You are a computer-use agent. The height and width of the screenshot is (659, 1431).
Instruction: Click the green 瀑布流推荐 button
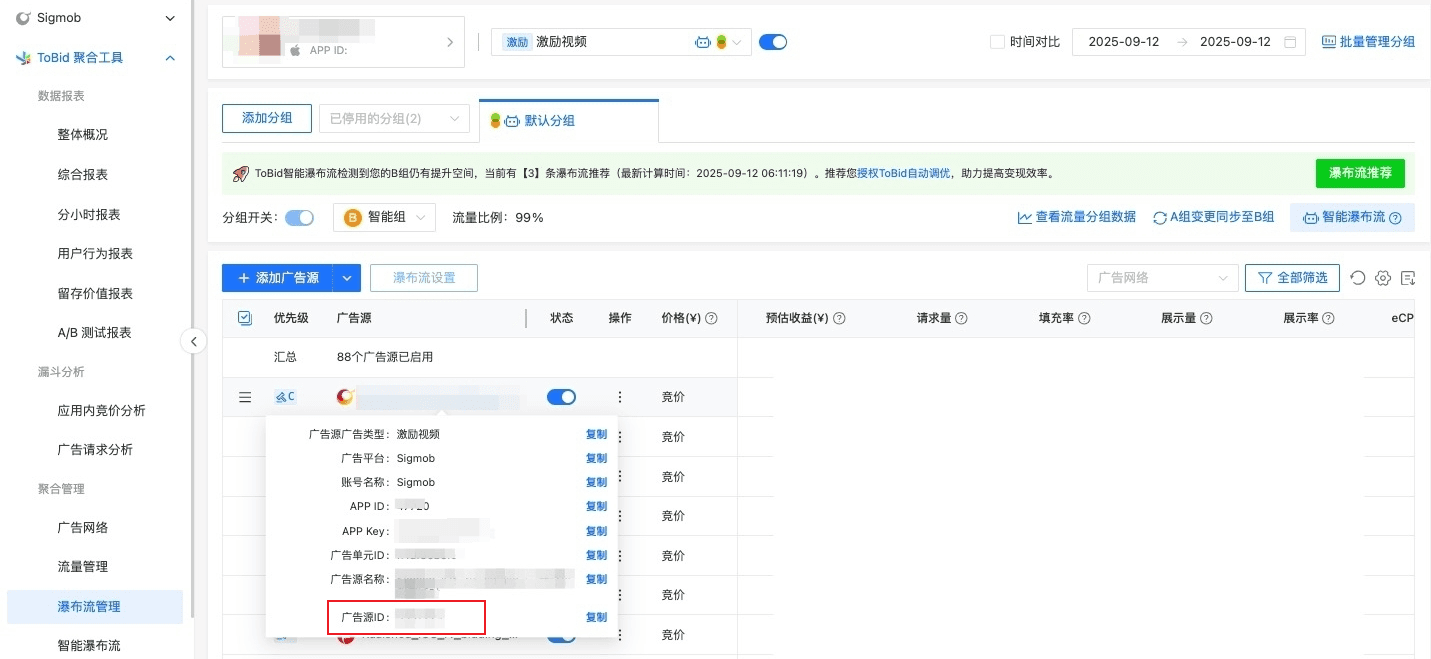pos(1360,173)
